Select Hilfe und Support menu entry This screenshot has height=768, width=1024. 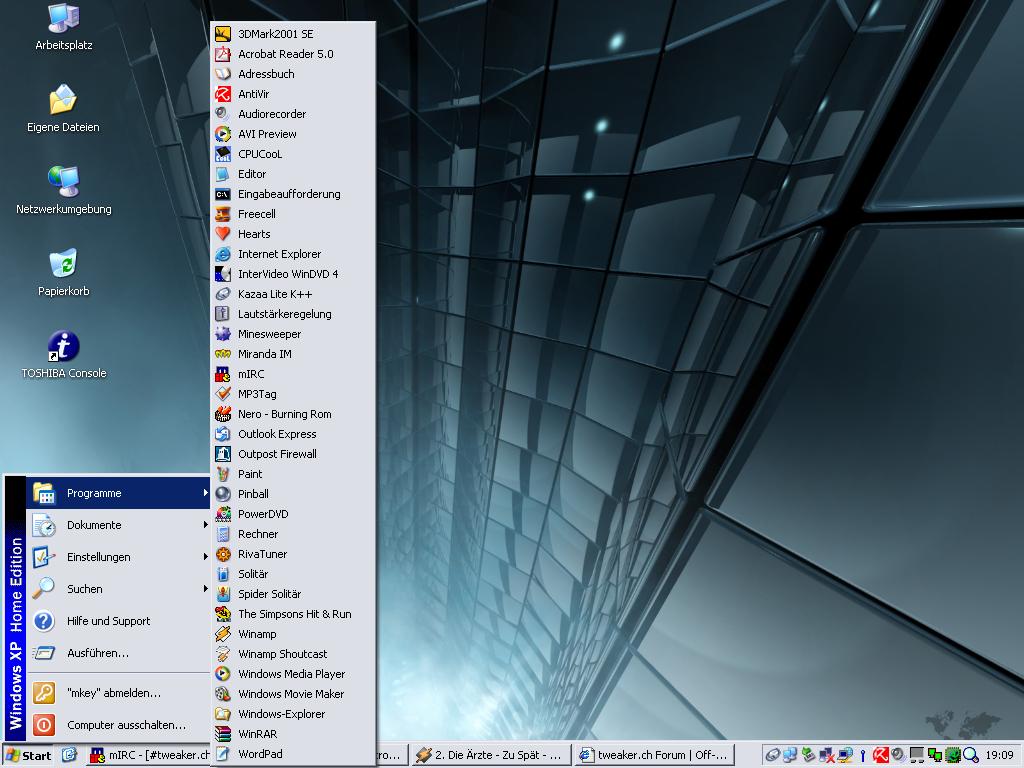108,621
